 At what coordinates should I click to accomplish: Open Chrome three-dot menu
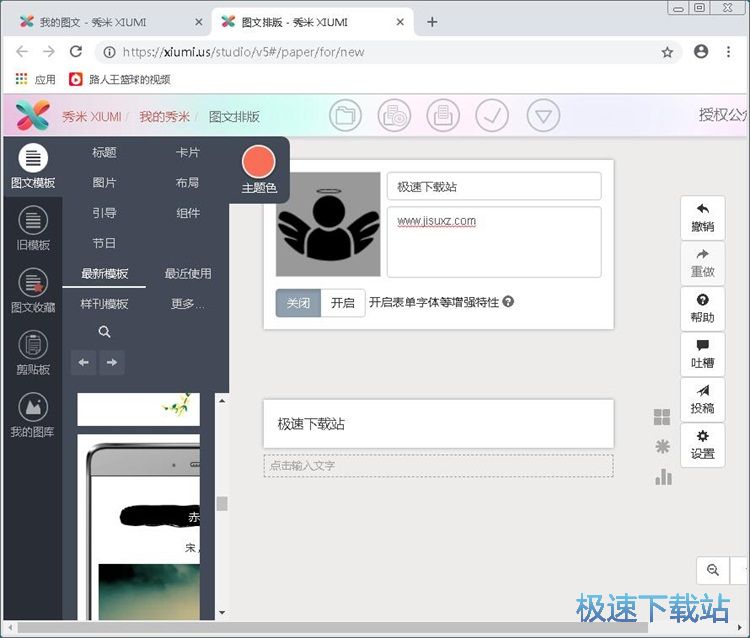point(728,51)
